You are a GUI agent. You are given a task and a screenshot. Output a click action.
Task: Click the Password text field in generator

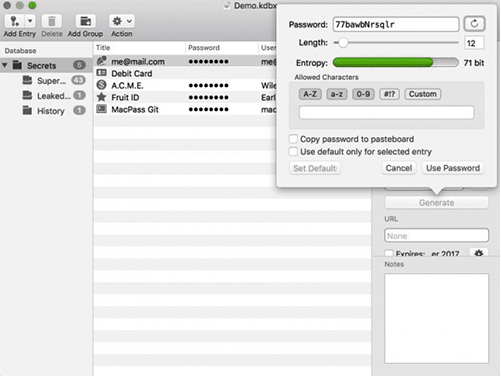tap(396, 24)
